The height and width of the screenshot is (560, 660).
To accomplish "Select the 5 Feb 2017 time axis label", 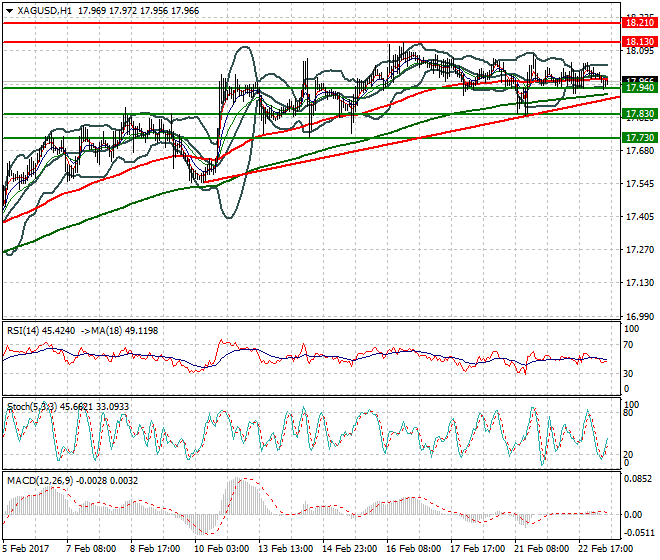I will click(26, 549).
